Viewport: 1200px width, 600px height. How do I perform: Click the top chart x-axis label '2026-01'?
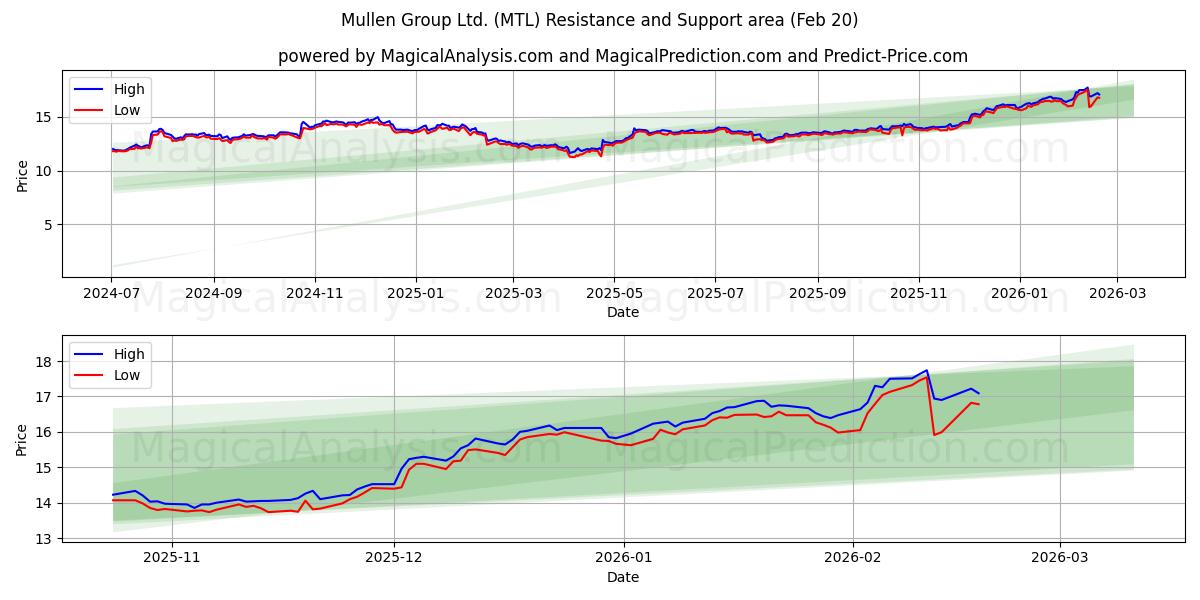click(x=1020, y=295)
